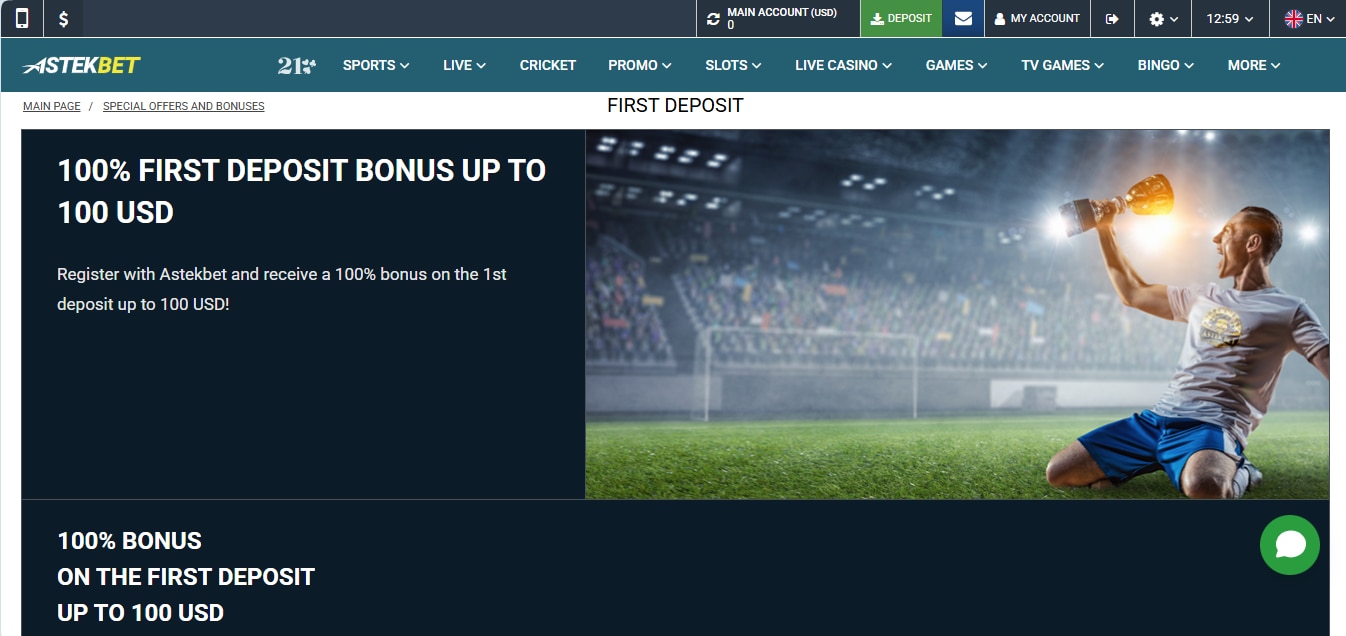This screenshot has height=636, width=1346.
Task: Click the dollar sign payments icon
Action: point(64,18)
